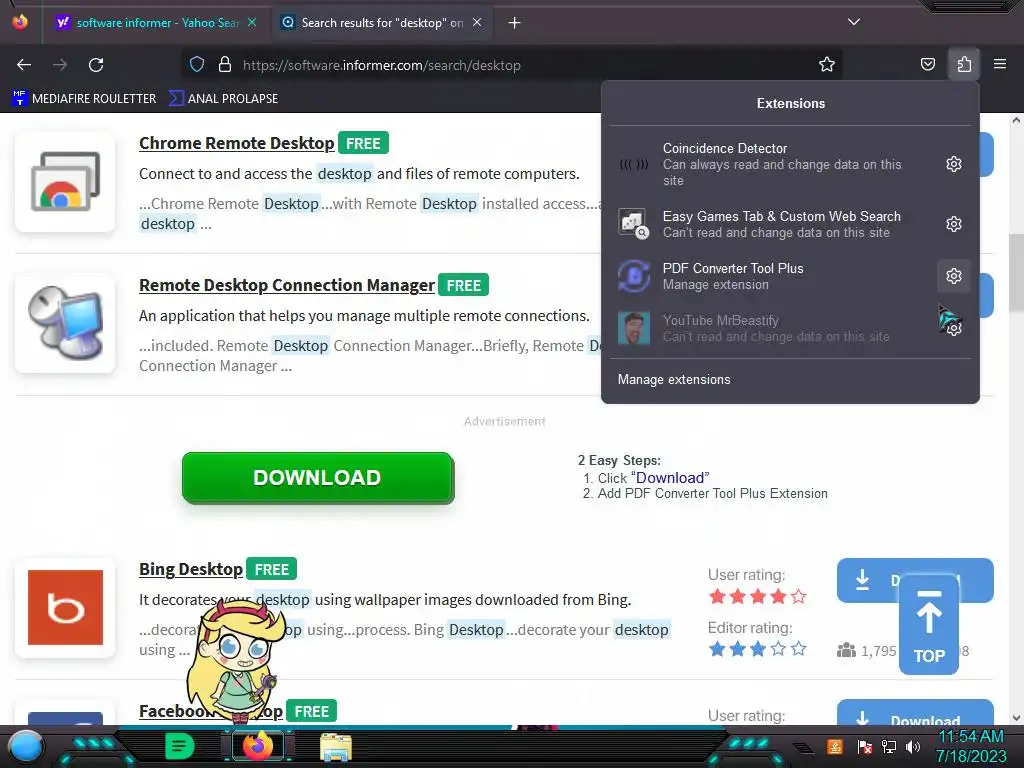Open the Save to Pocket icon
This screenshot has height=768, width=1024.
(x=927, y=65)
